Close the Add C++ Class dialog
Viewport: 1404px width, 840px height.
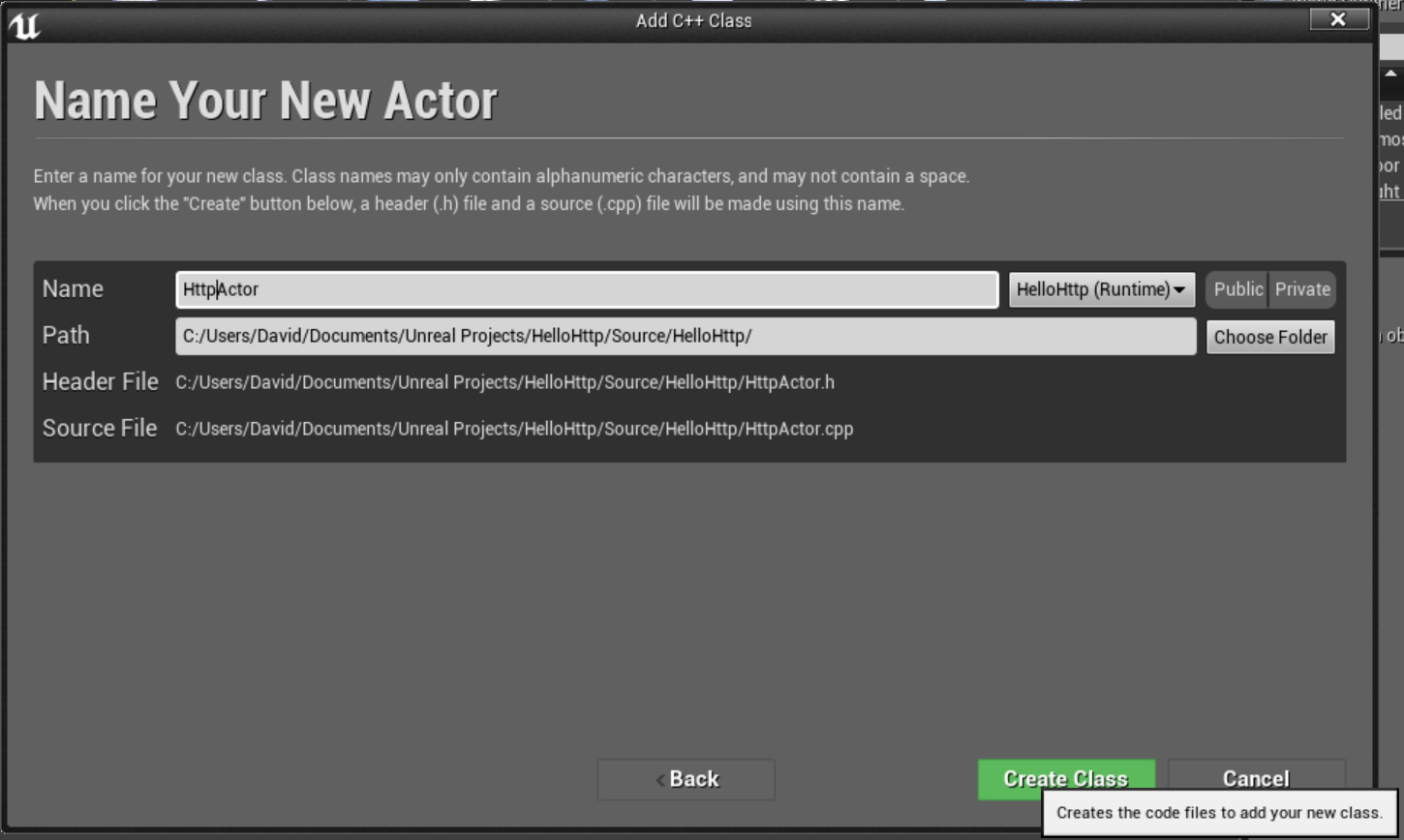coord(1338,19)
